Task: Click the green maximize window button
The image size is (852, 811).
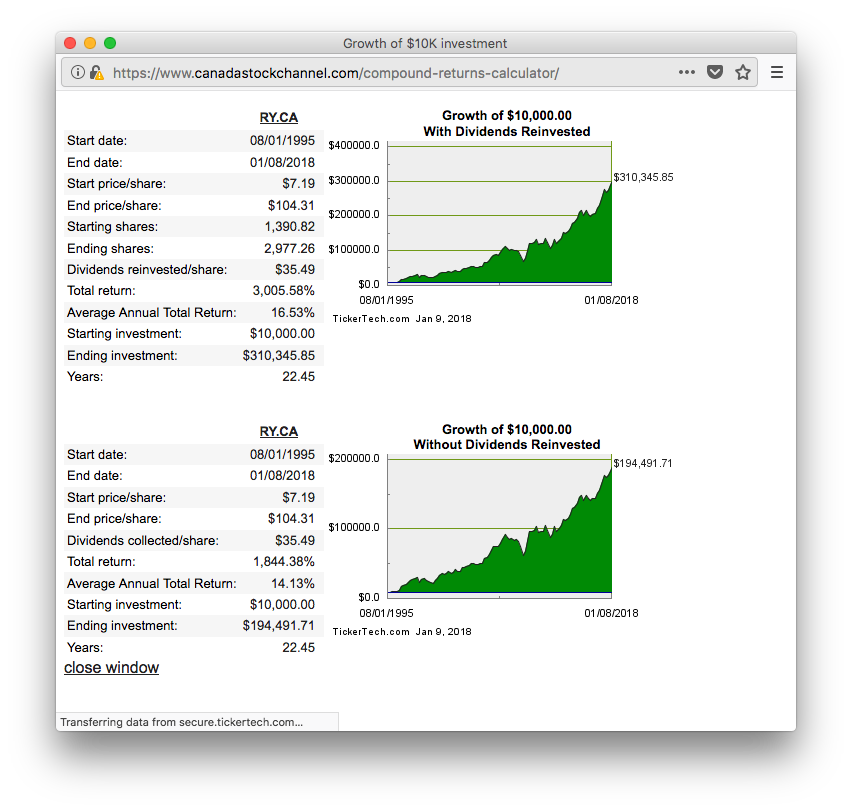Action: click(110, 43)
